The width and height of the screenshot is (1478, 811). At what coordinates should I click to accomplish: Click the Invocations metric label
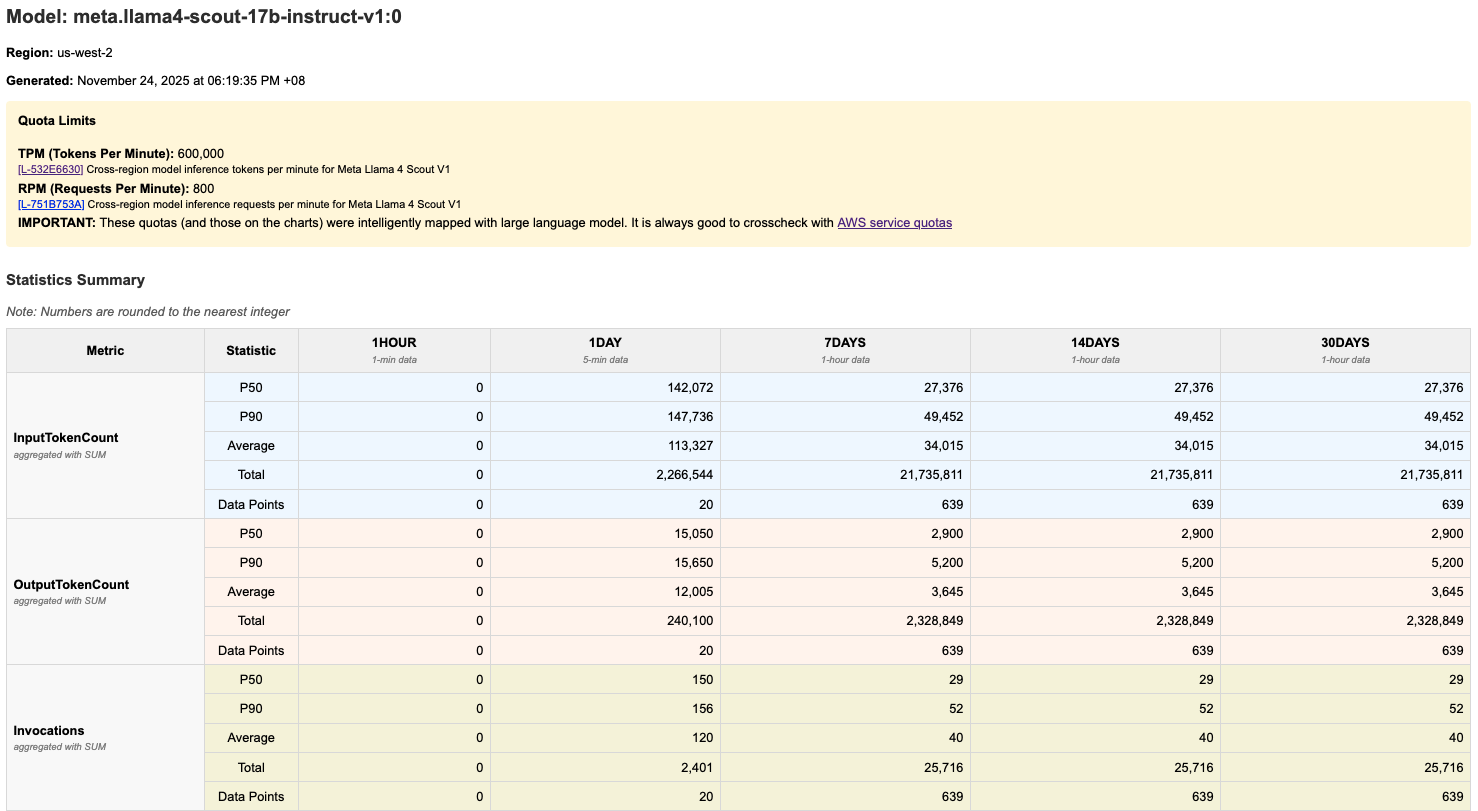49,731
